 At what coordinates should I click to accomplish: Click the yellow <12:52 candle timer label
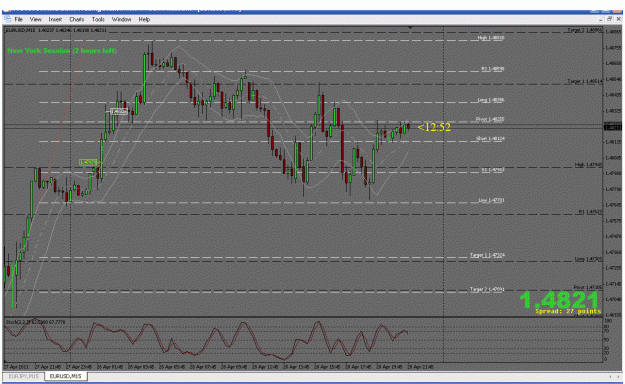click(434, 127)
